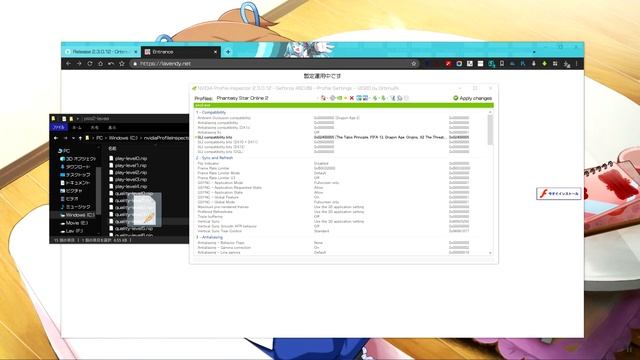Click Windows (C:) in Explorer address breadcrumb

[123, 138]
